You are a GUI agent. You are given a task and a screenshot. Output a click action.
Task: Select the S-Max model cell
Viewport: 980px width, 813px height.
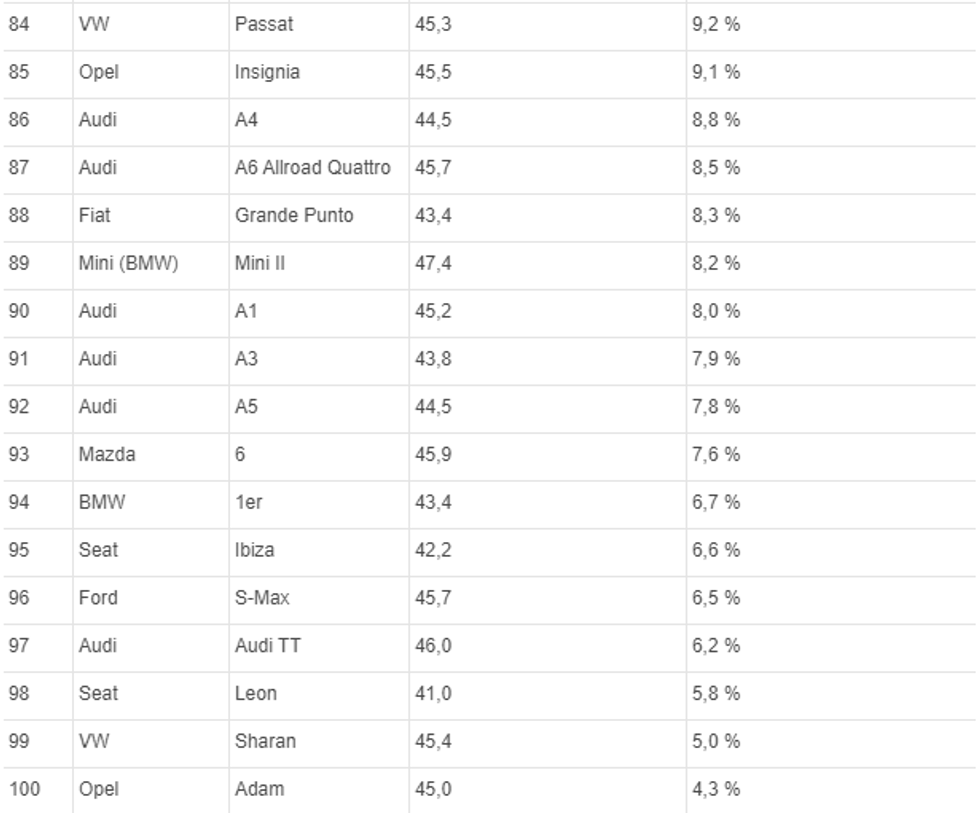coord(262,598)
